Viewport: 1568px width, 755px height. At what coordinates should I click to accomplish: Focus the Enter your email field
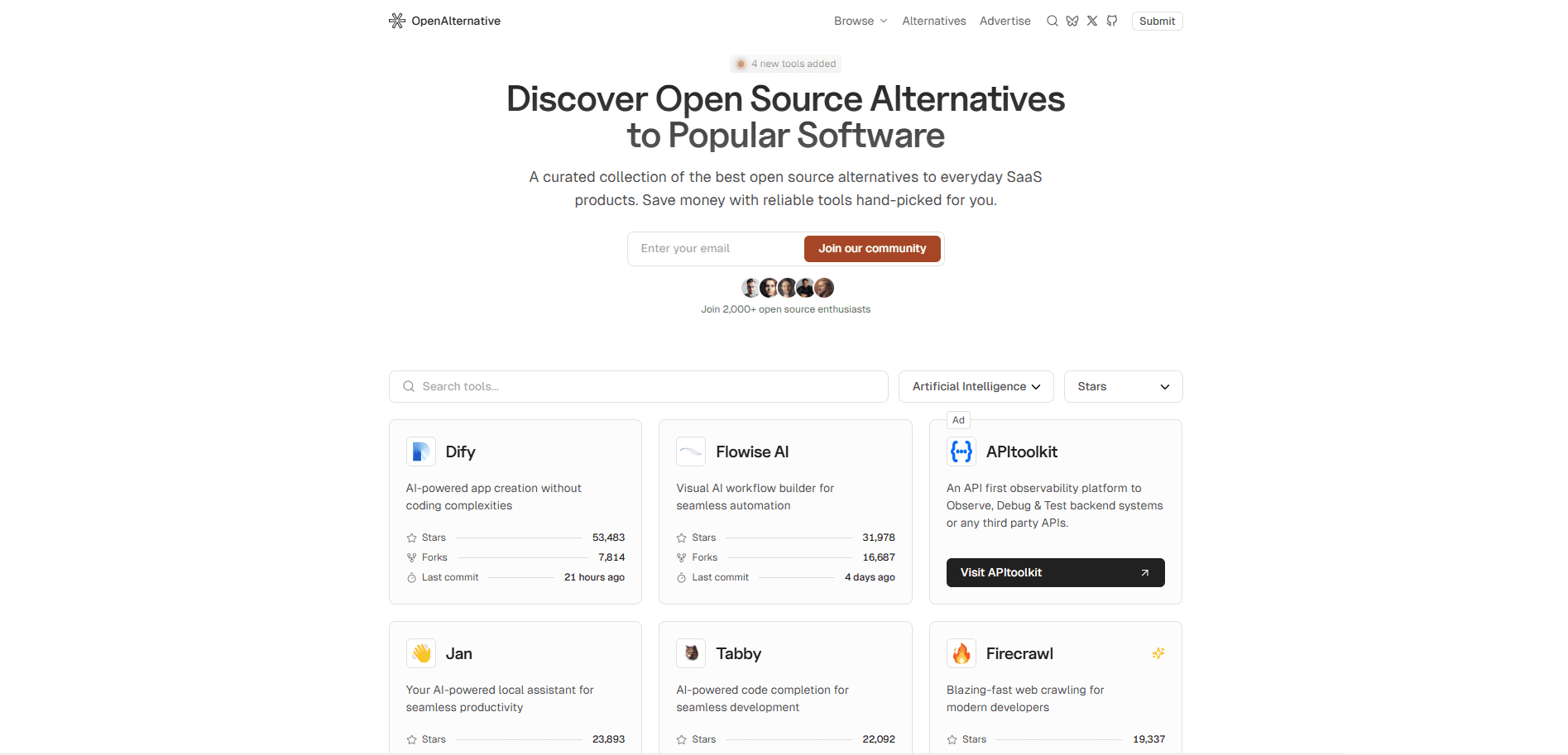(x=717, y=248)
